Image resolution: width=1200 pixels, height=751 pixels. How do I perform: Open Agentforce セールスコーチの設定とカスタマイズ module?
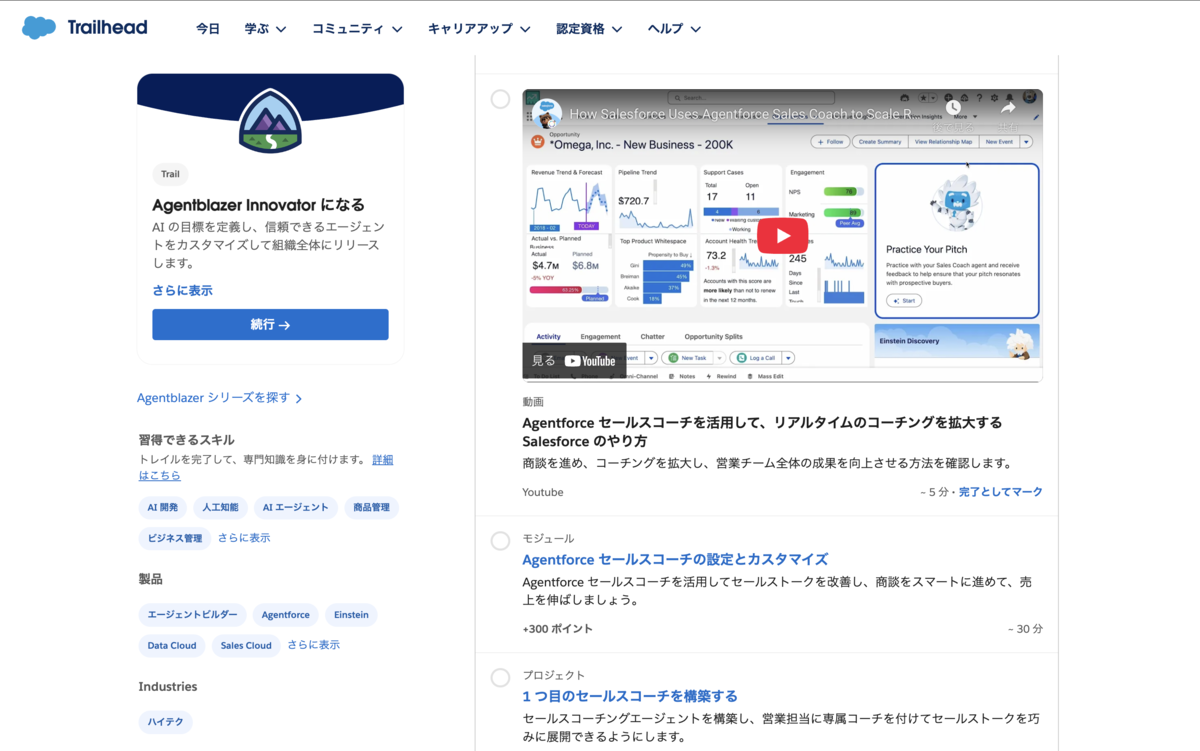[675, 560]
